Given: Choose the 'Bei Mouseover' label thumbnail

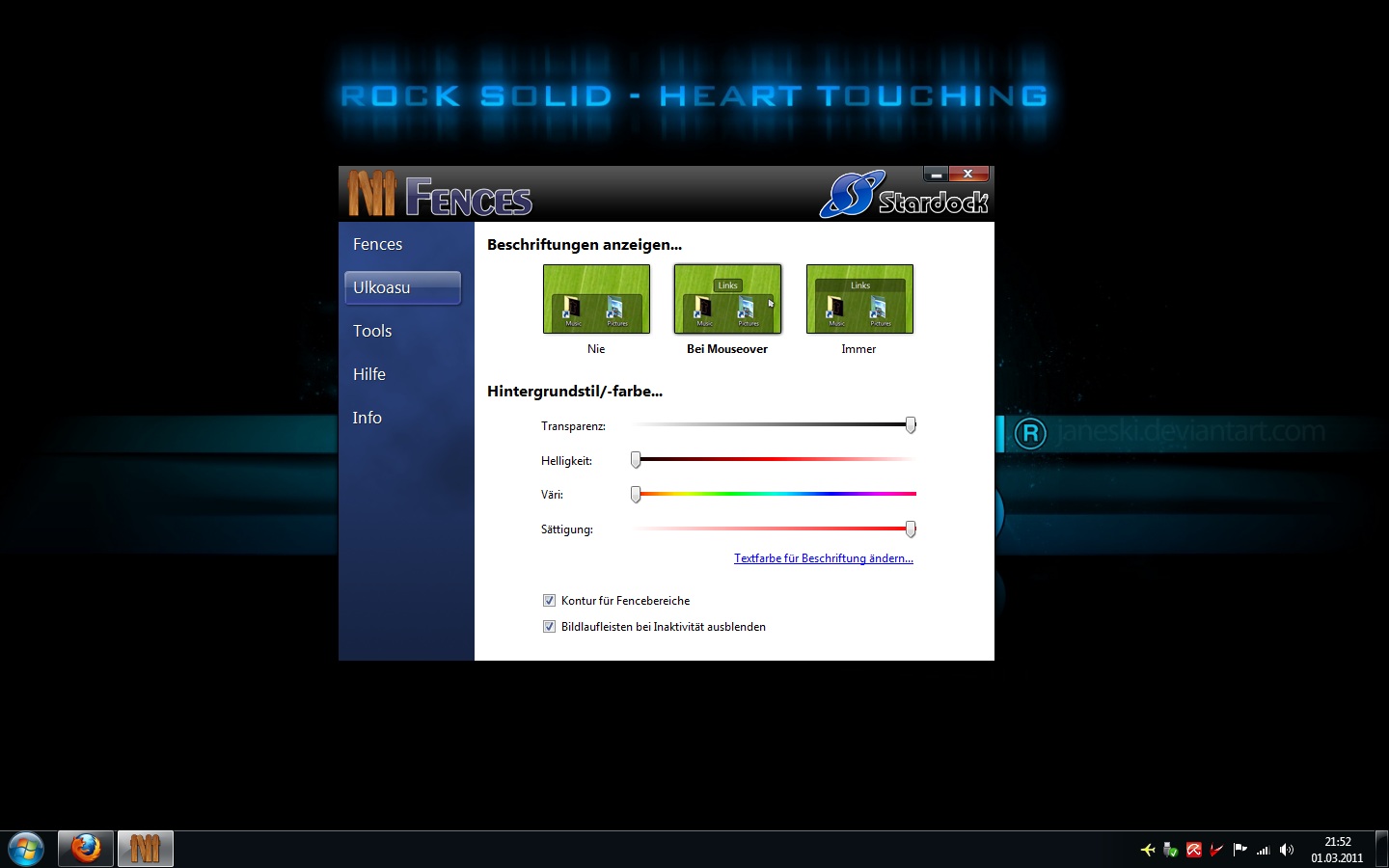Looking at the screenshot, I should 727,299.
